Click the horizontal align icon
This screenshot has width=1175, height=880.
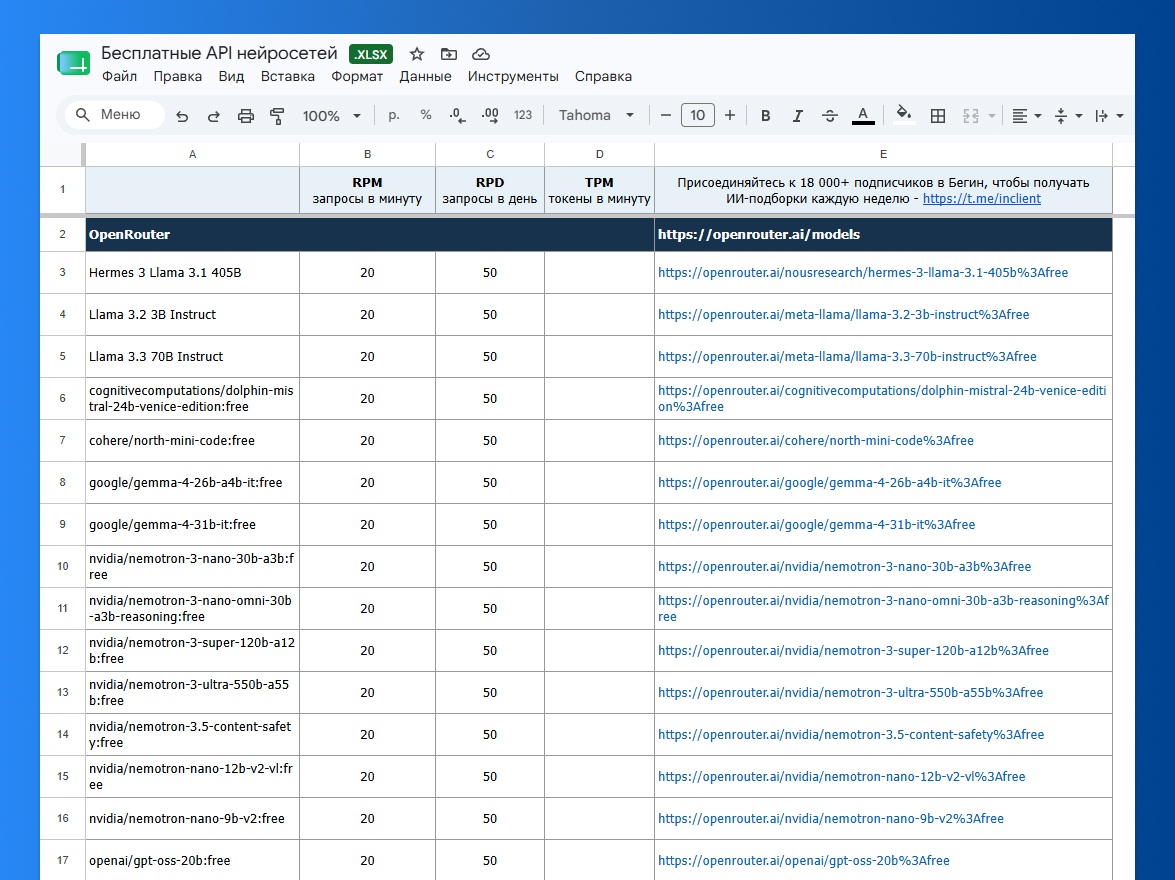(x=1020, y=116)
